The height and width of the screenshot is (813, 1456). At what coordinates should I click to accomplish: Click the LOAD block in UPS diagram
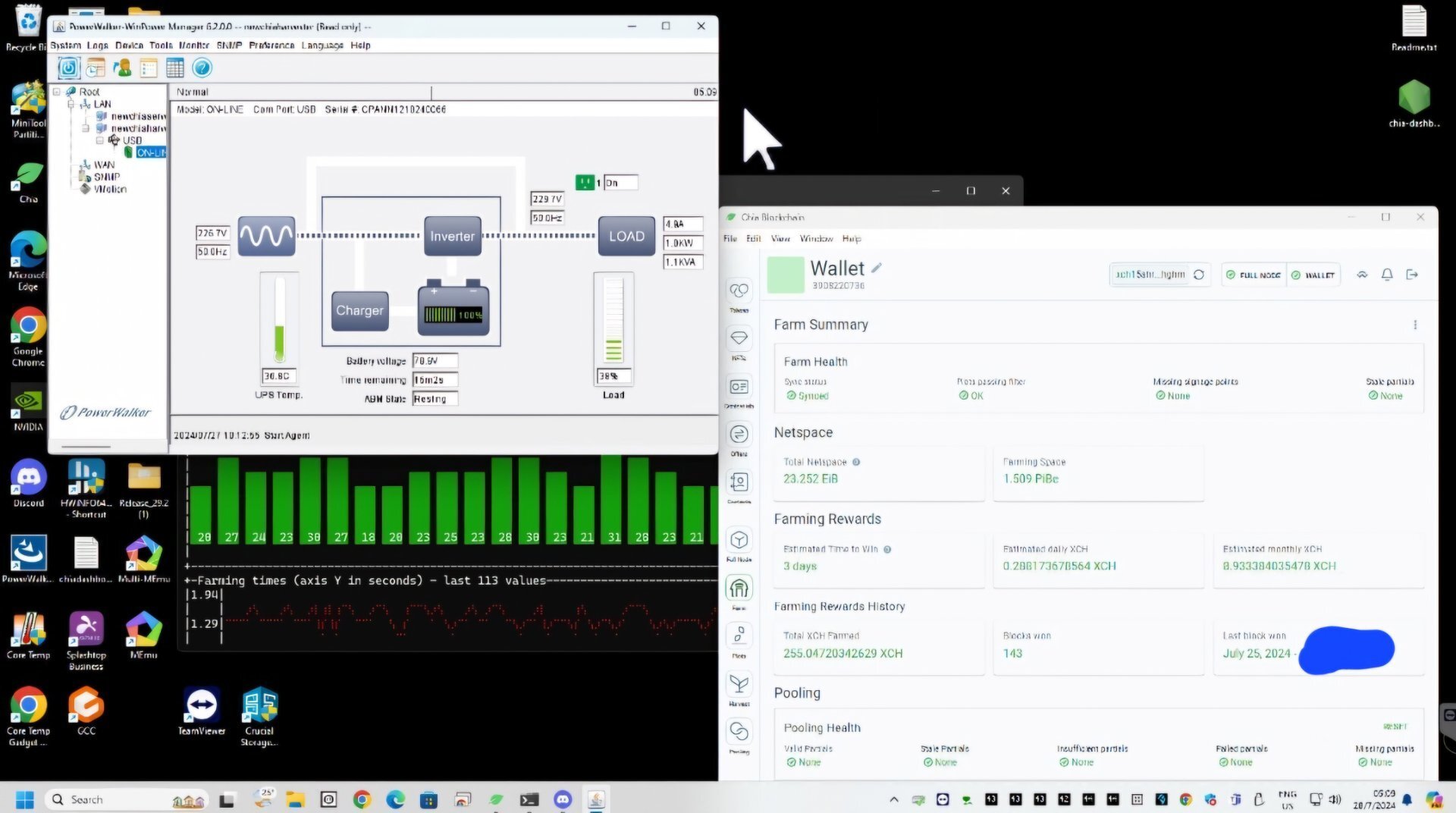[x=626, y=236]
